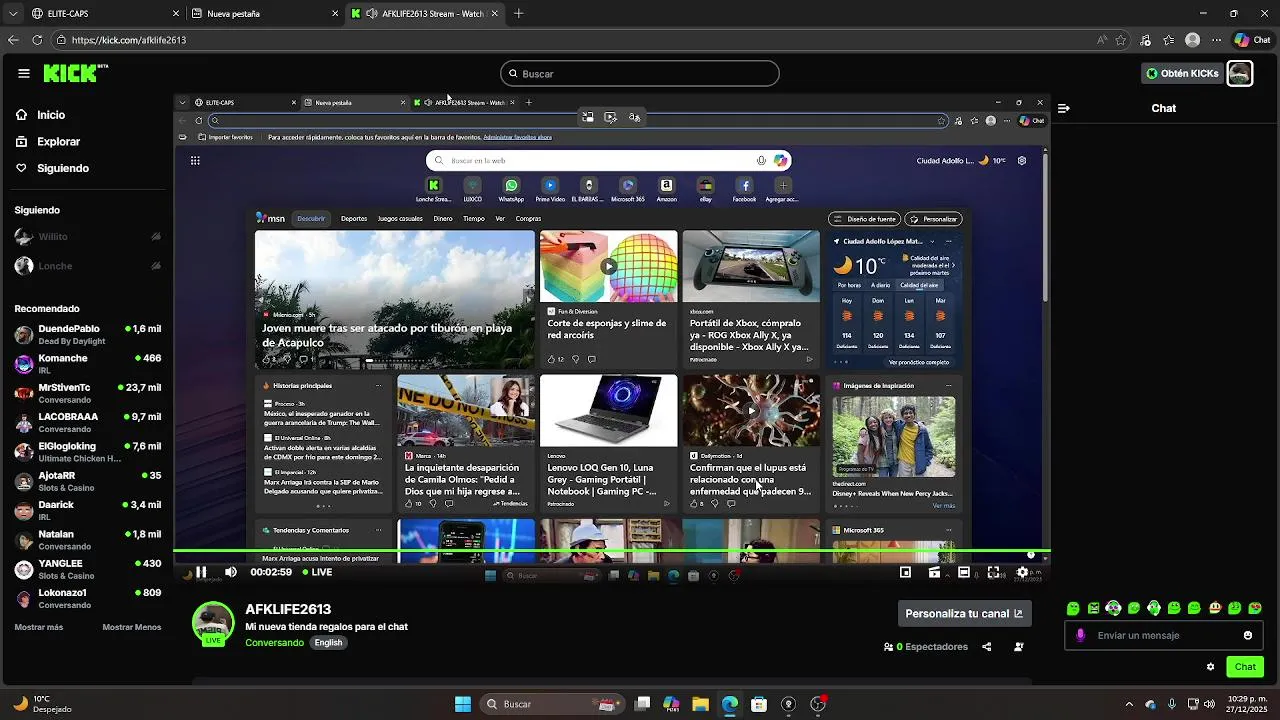Click the KICK logo

76,73
